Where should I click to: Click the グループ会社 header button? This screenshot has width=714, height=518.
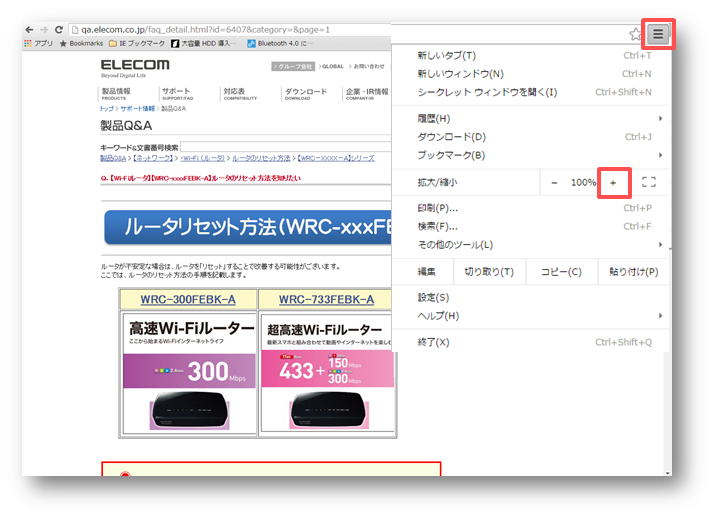click(293, 66)
